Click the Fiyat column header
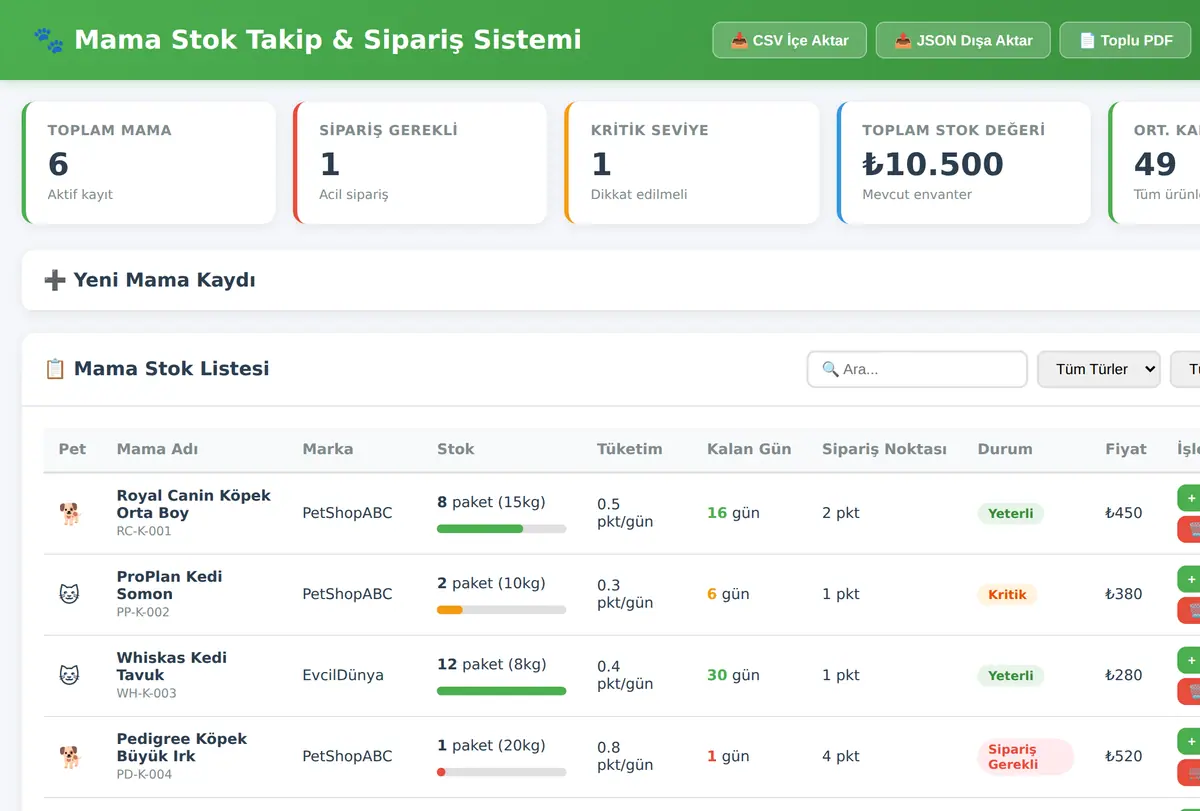 tap(1126, 449)
